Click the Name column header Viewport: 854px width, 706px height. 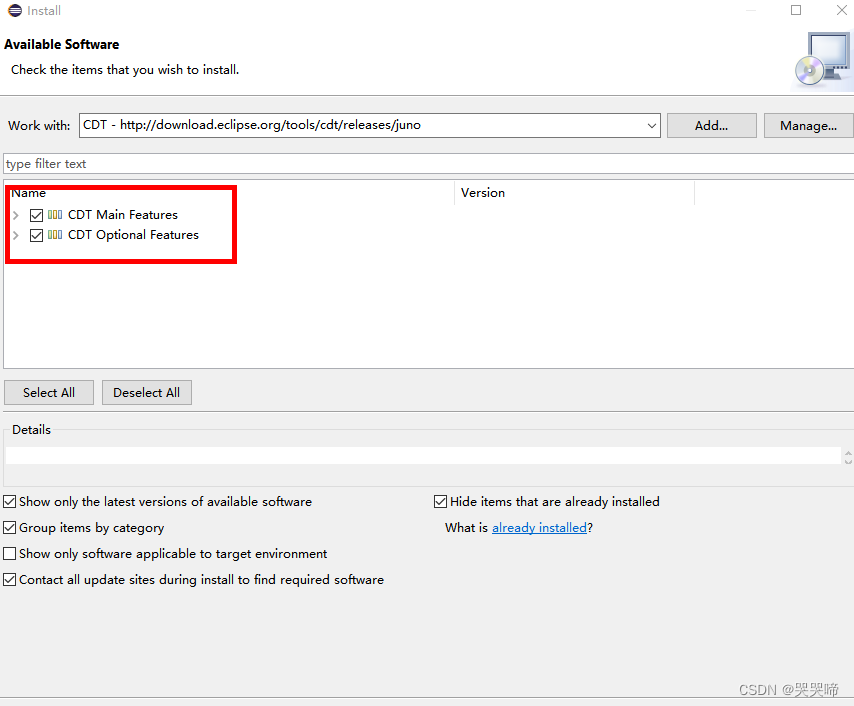(x=229, y=193)
